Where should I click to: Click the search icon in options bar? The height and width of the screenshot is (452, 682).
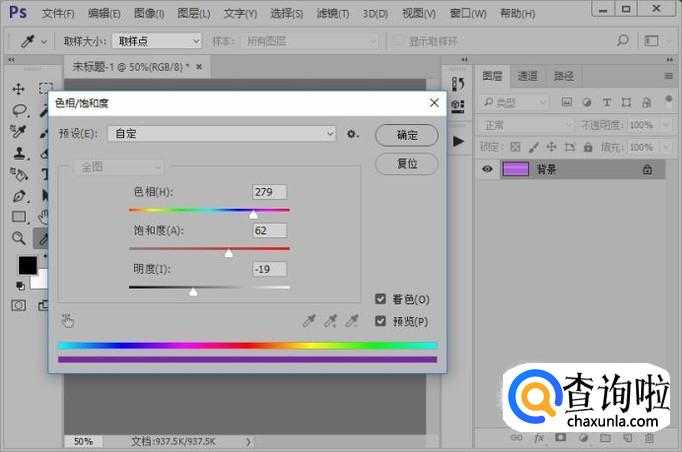coord(622,41)
